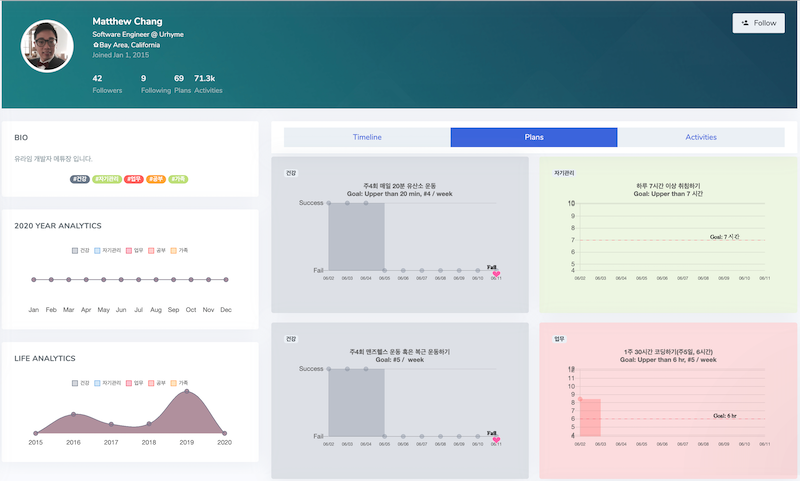Image resolution: width=800 pixels, height=481 pixels.
Task: Click the 'Goal: Upper than 7 시간' title text
Action: pyautogui.click(x=668, y=194)
